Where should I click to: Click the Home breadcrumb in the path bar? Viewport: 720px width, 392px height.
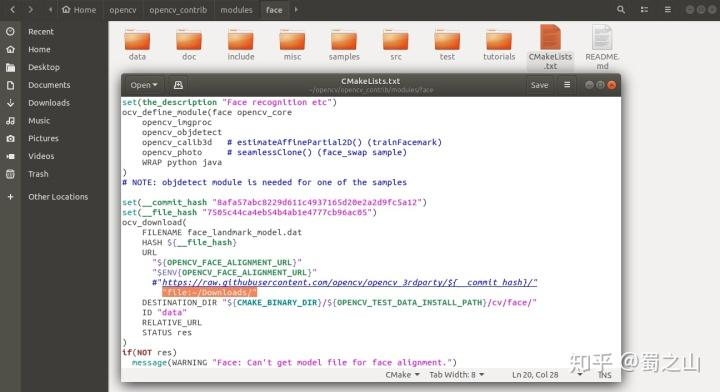(x=79, y=10)
